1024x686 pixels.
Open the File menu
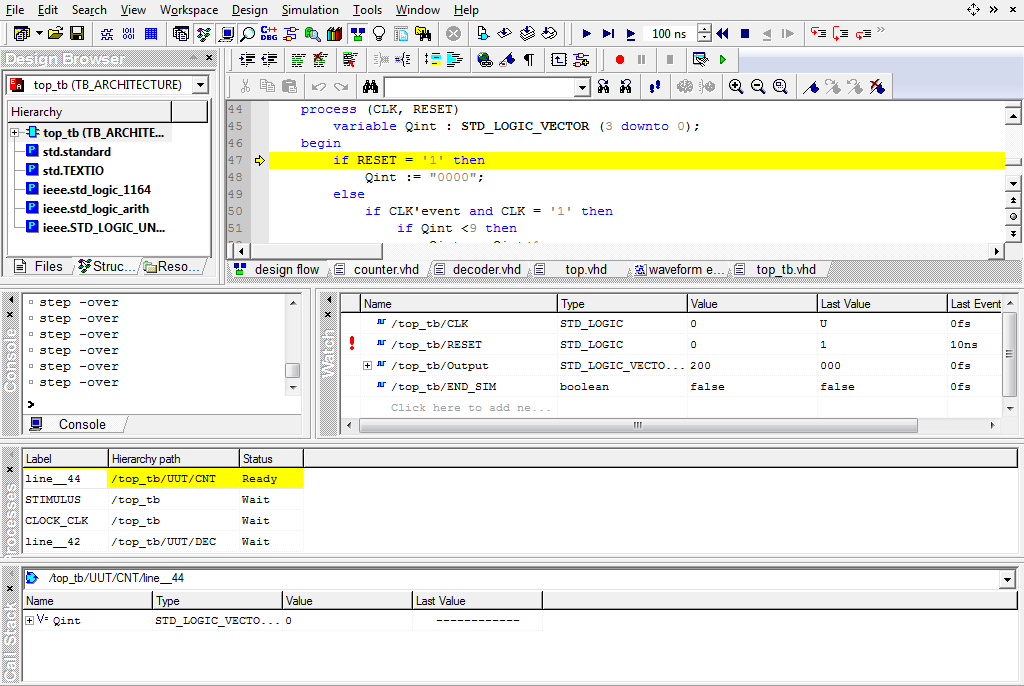pos(15,10)
